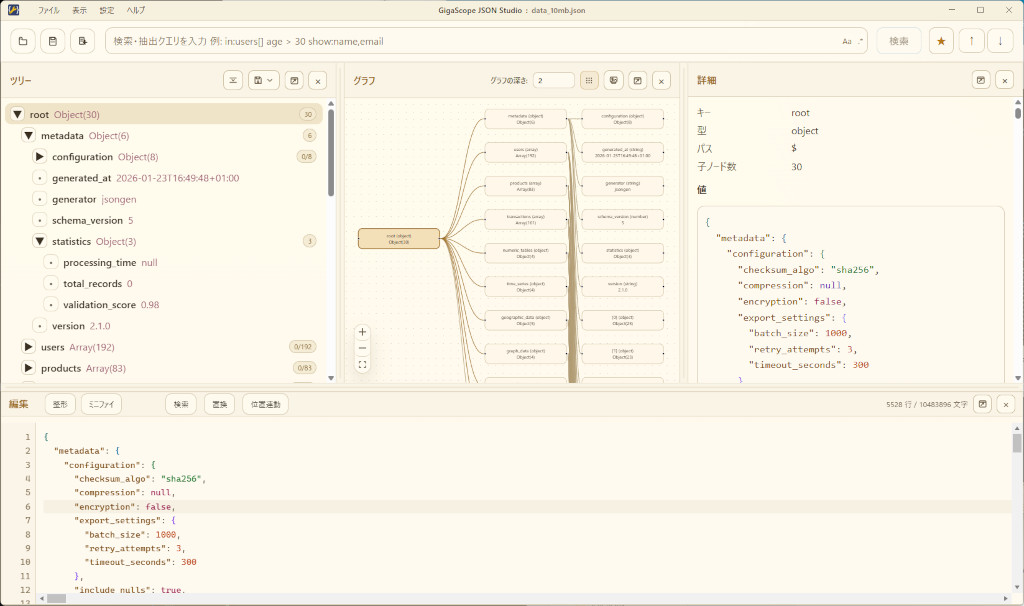Open the ヘルプ menu
This screenshot has height=606, width=1024.
coord(136,10)
